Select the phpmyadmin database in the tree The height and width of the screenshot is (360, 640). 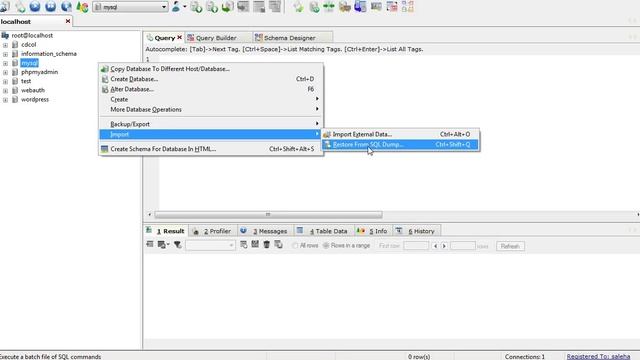click(x=40, y=72)
